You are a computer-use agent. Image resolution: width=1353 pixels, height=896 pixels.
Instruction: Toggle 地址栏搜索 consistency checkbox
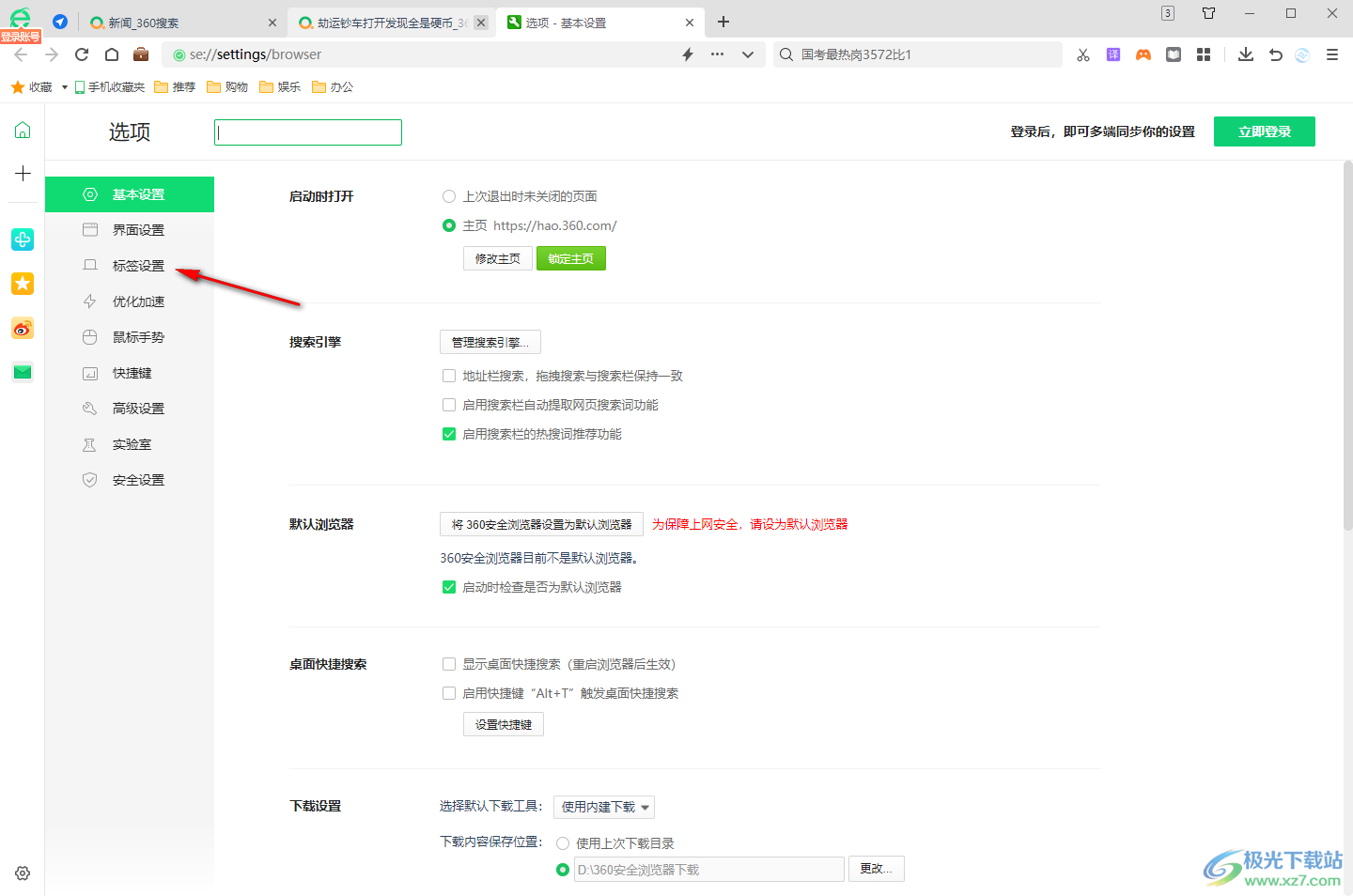tap(449, 376)
